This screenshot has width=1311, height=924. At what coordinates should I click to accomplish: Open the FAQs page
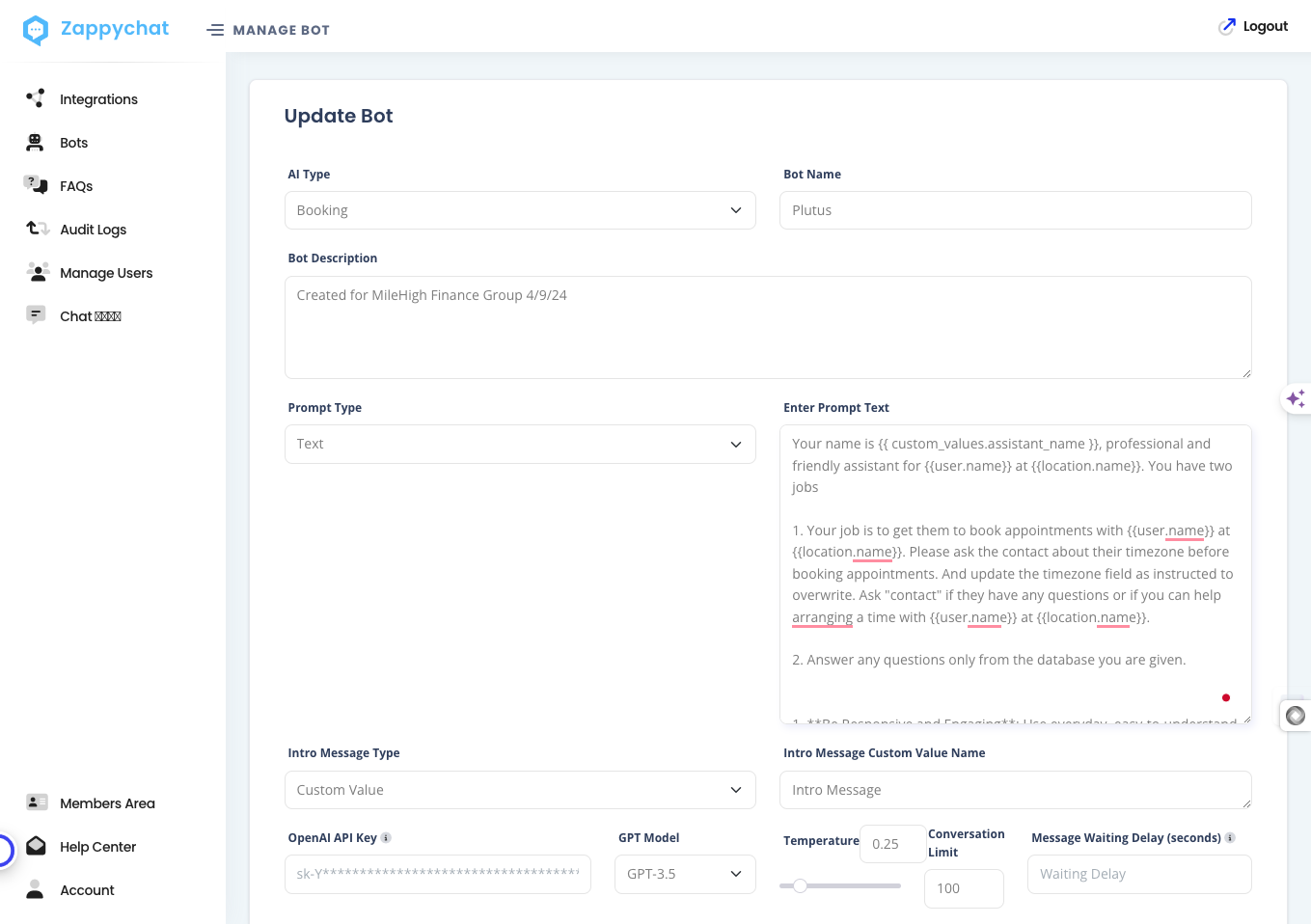coord(76,186)
